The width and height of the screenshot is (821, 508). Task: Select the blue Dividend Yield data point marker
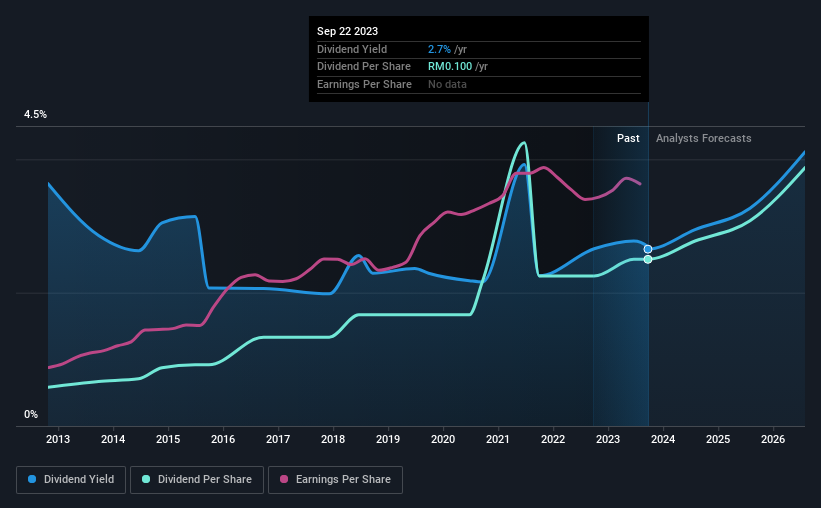(x=648, y=249)
